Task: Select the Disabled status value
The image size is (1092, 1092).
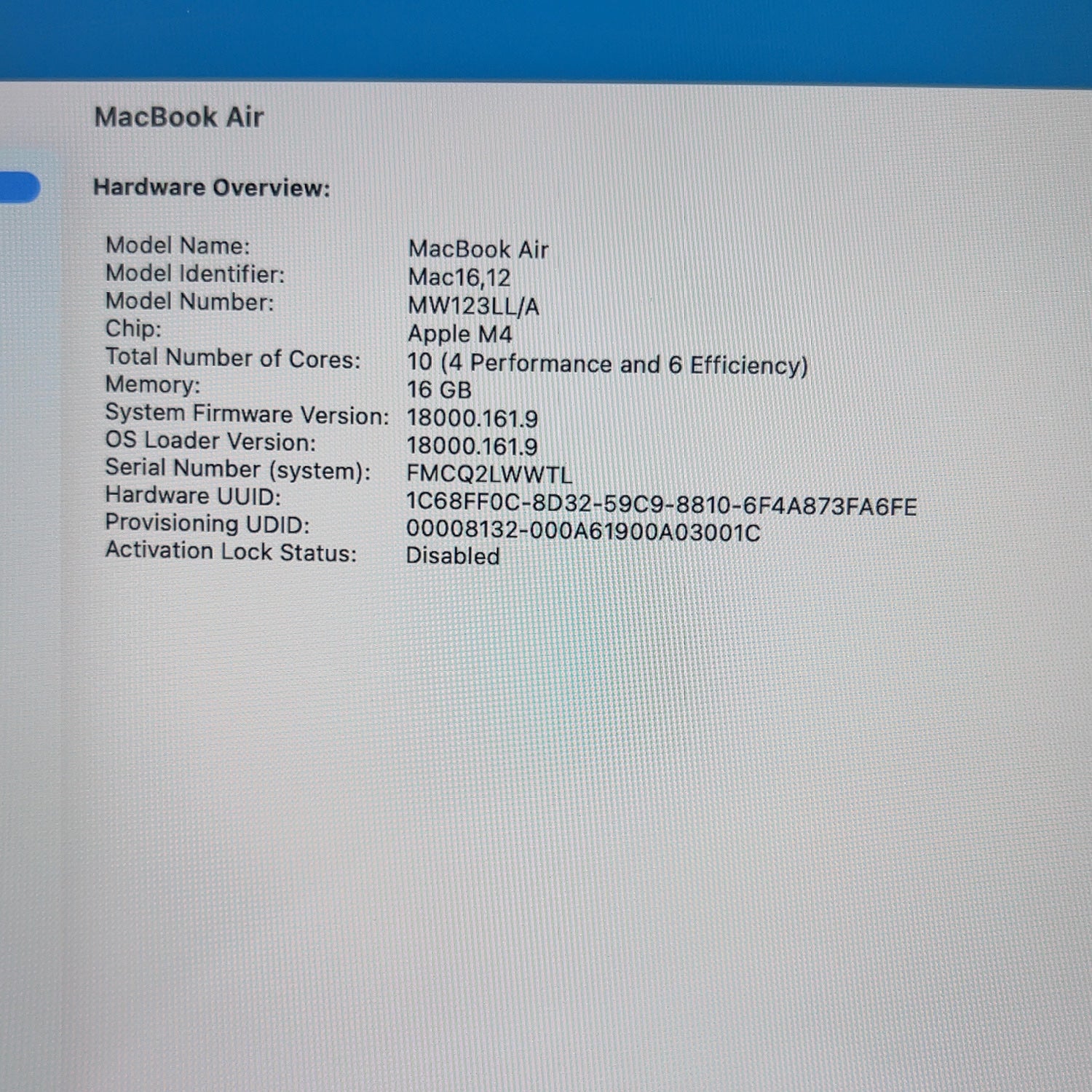Action: (453, 556)
